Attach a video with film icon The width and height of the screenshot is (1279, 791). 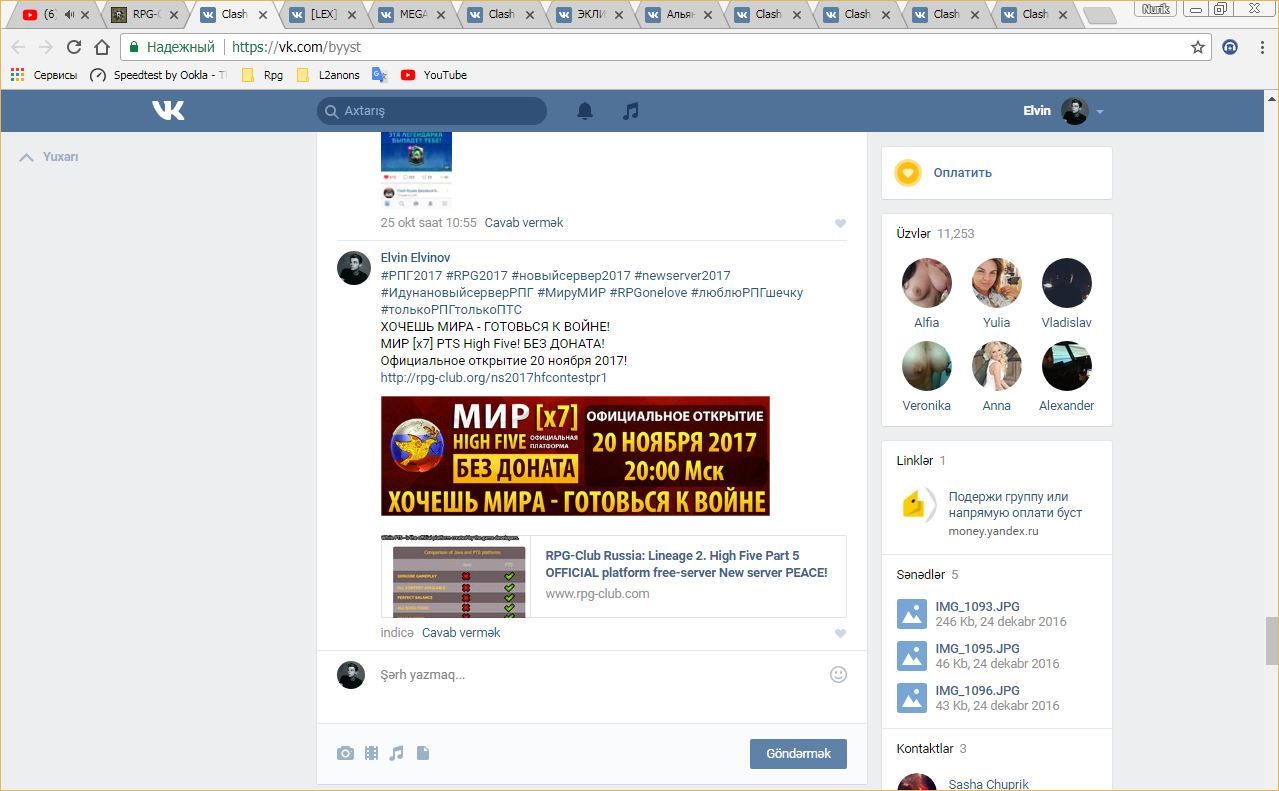[371, 753]
